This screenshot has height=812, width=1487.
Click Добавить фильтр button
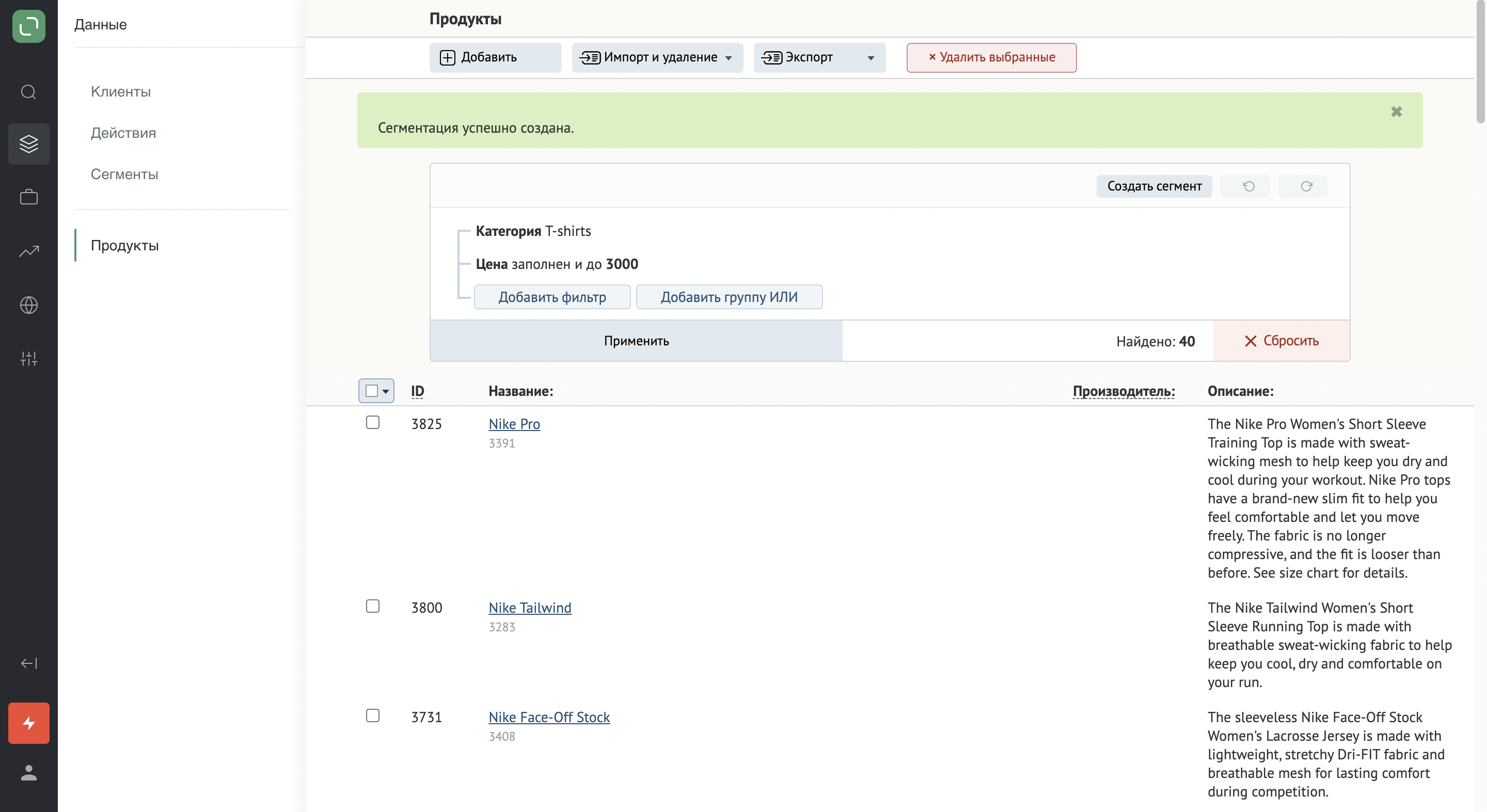click(552, 297)
